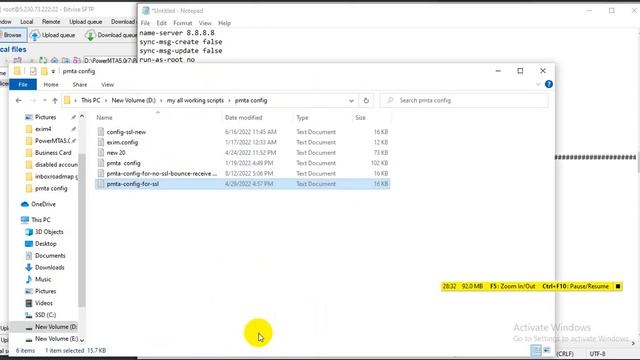Open the Share ribbon tab
The image size is (640, 360).
[x=80, y=84]
